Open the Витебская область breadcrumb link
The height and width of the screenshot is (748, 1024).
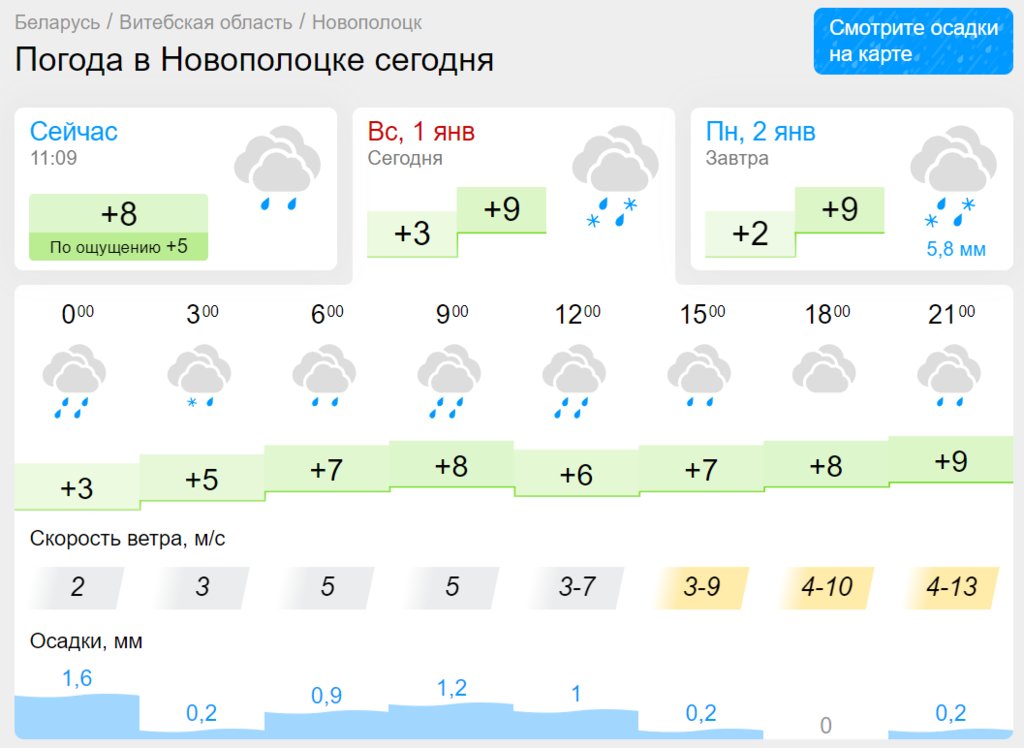point(206,22)
